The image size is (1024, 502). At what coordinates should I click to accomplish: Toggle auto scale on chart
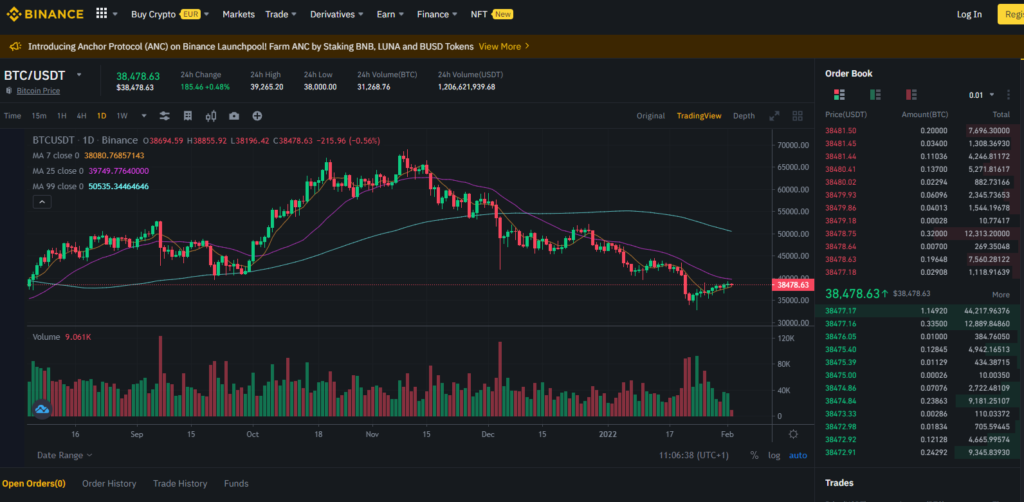[798, 455]
